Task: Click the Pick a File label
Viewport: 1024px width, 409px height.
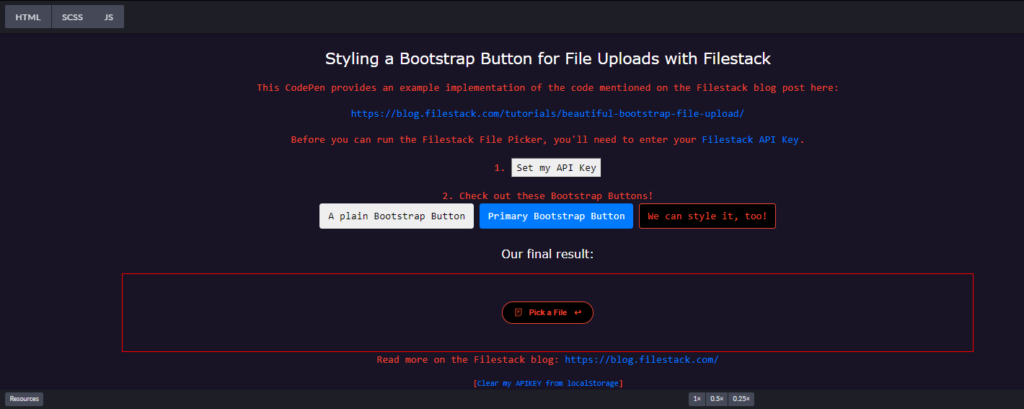Action: pyautogui.click(x=548, y=313)
